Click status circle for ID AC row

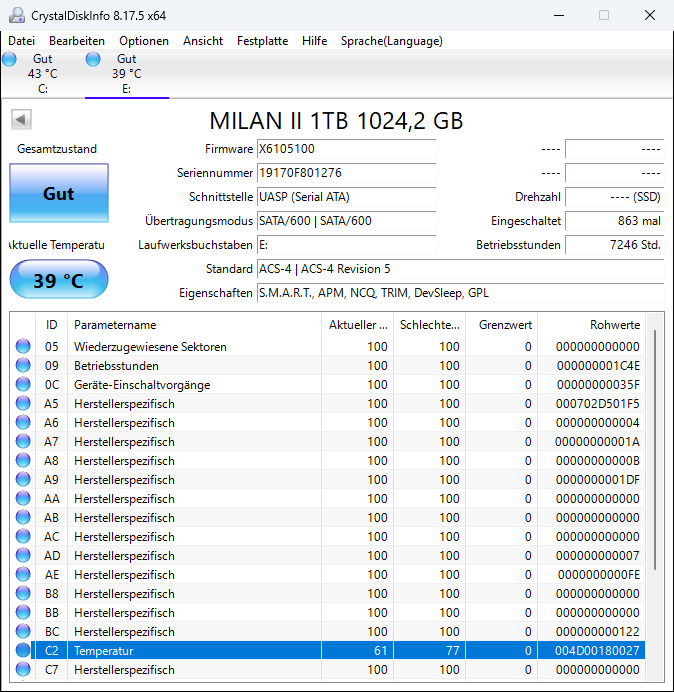click(23, 536)
